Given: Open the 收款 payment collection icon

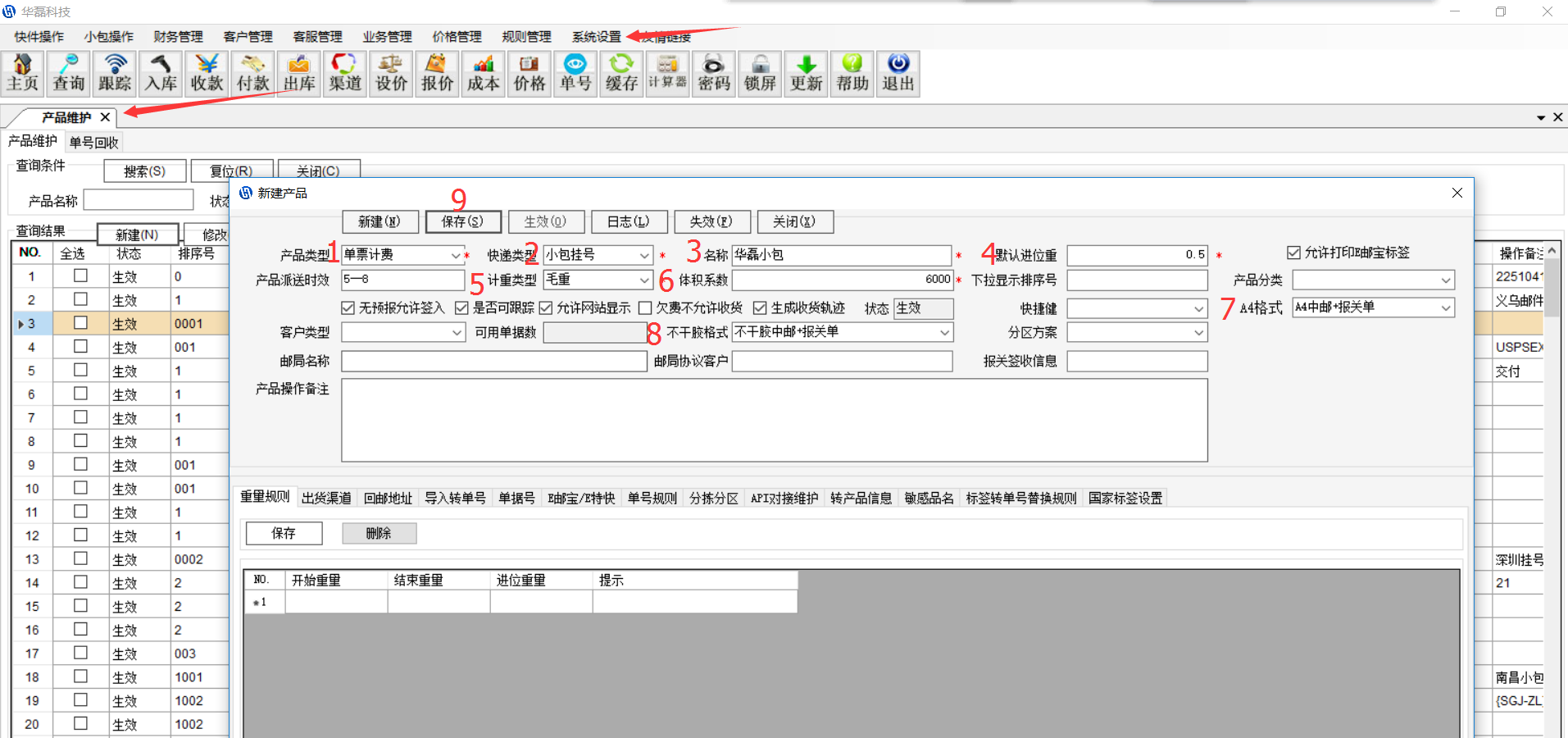Looking at the screenshot, I should 207,74.
